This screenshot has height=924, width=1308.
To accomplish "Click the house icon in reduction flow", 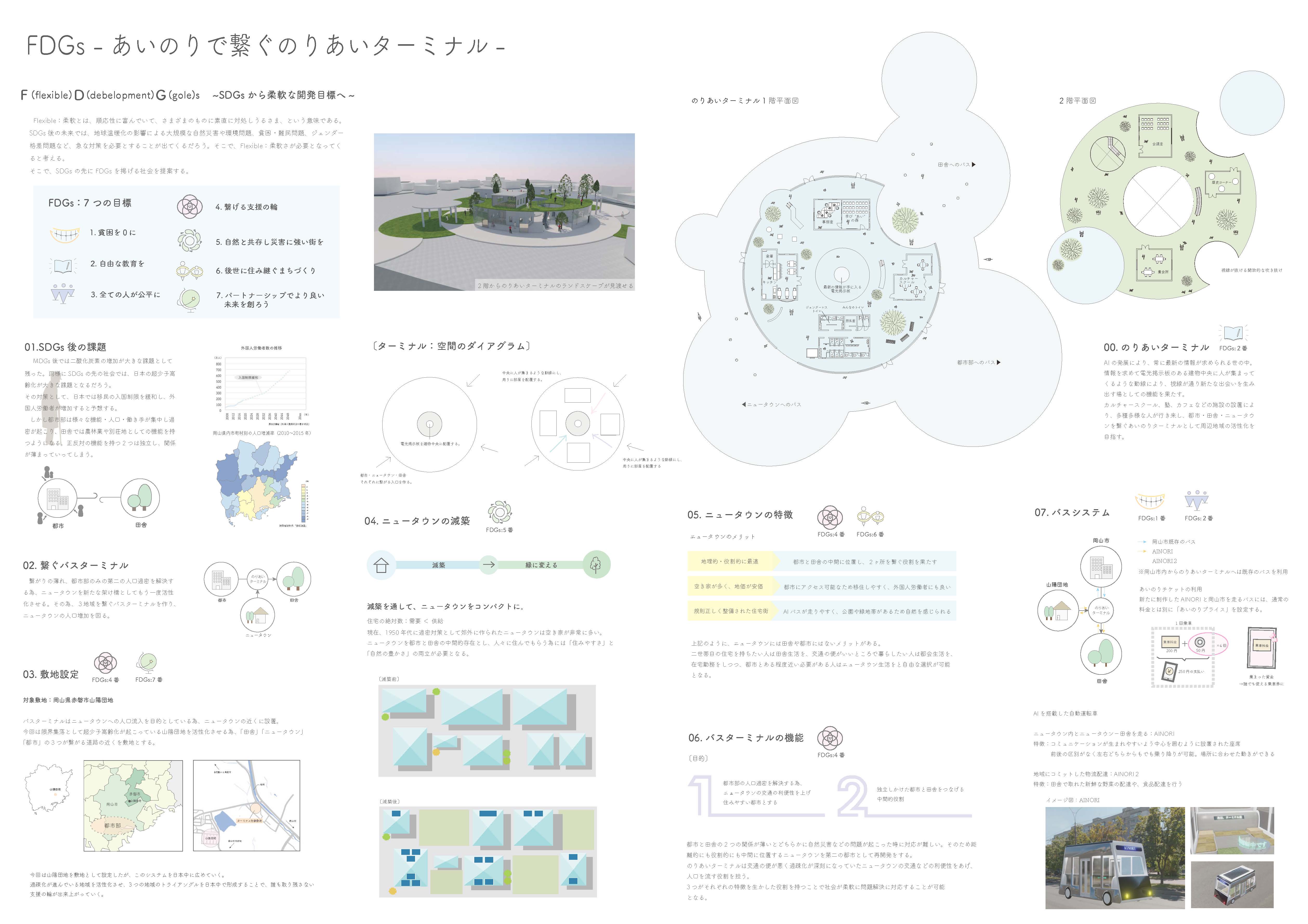I will [381, 565].
